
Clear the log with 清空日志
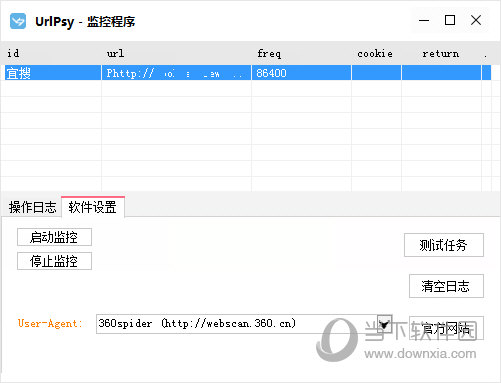click(x=446, y=286)
